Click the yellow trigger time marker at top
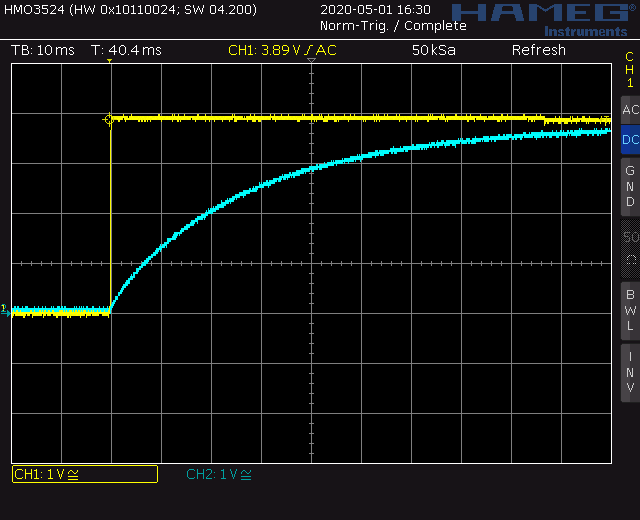This screenshot has height=520, width=640. (x=109, y=61)
